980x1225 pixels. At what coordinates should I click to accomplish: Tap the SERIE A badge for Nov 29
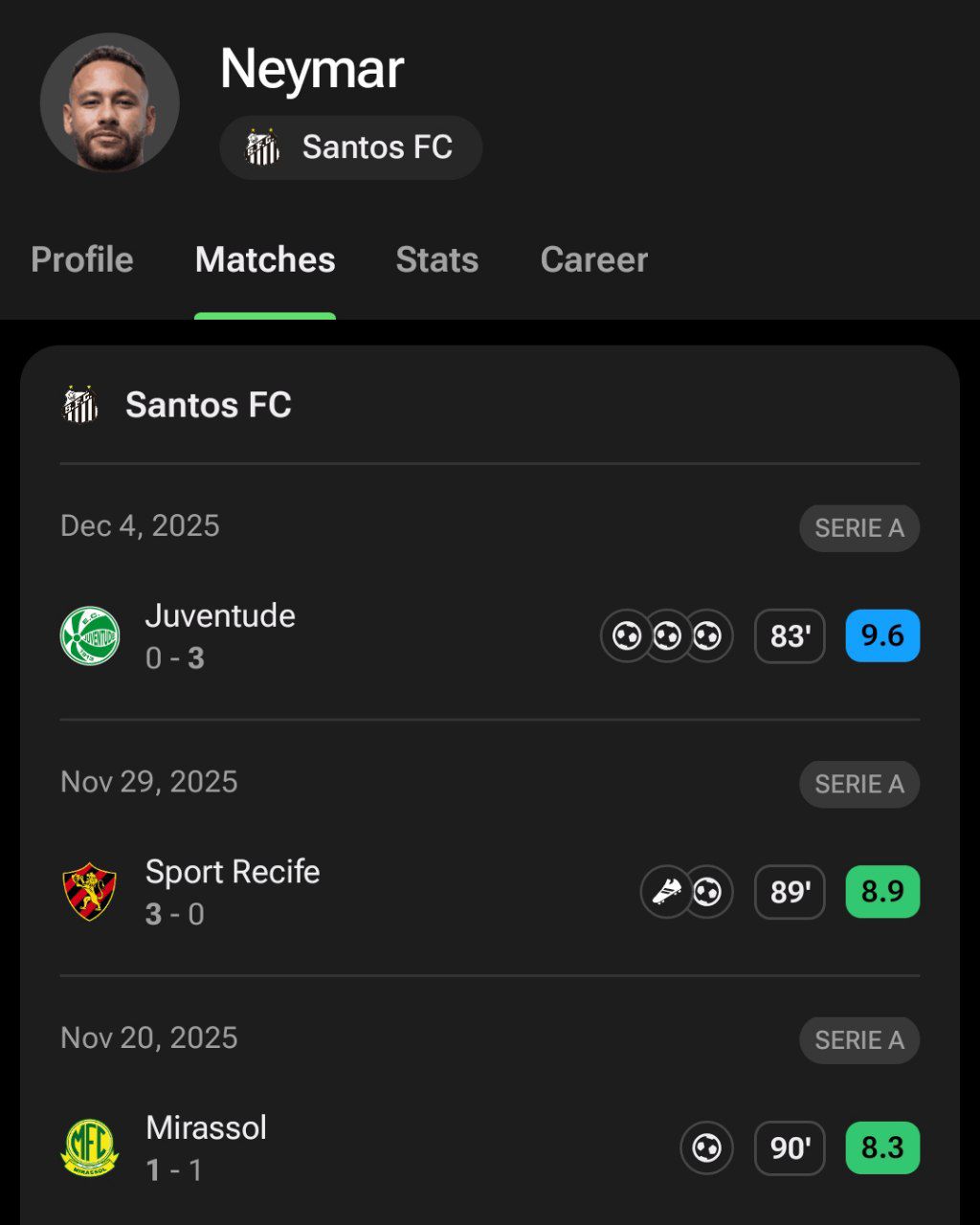click(x=859, y=784)
